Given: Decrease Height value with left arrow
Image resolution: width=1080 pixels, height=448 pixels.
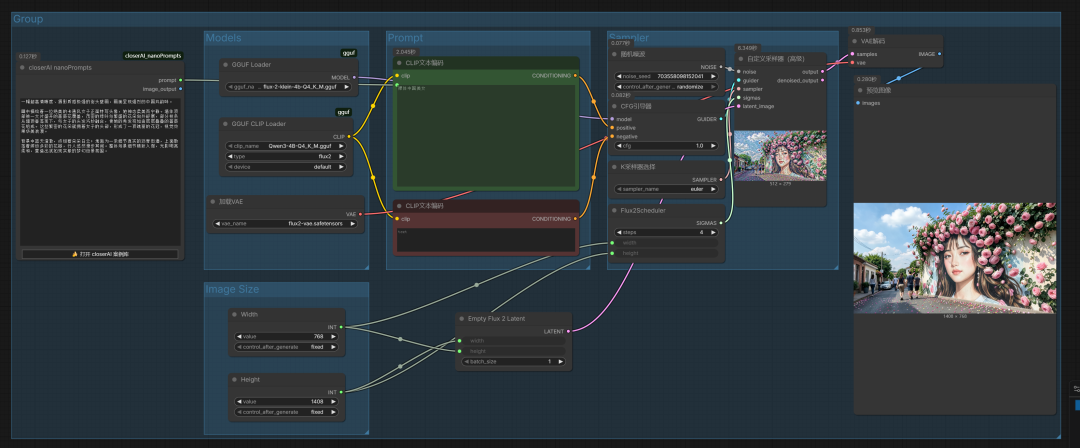Looking at the screenshot, I should pos(240,401).
